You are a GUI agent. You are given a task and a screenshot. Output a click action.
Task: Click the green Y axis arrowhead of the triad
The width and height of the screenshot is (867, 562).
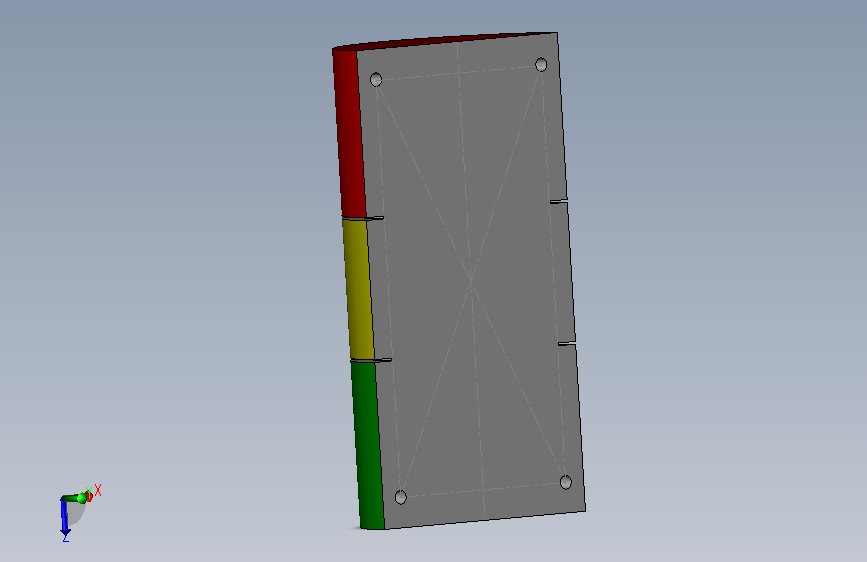pos(81,498)
